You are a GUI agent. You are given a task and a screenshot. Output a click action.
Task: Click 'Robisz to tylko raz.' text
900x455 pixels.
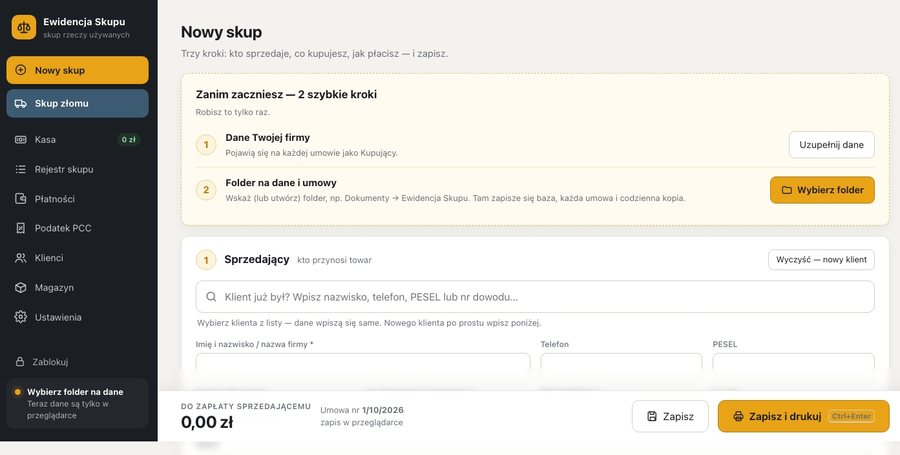click(x=232, y=112)
